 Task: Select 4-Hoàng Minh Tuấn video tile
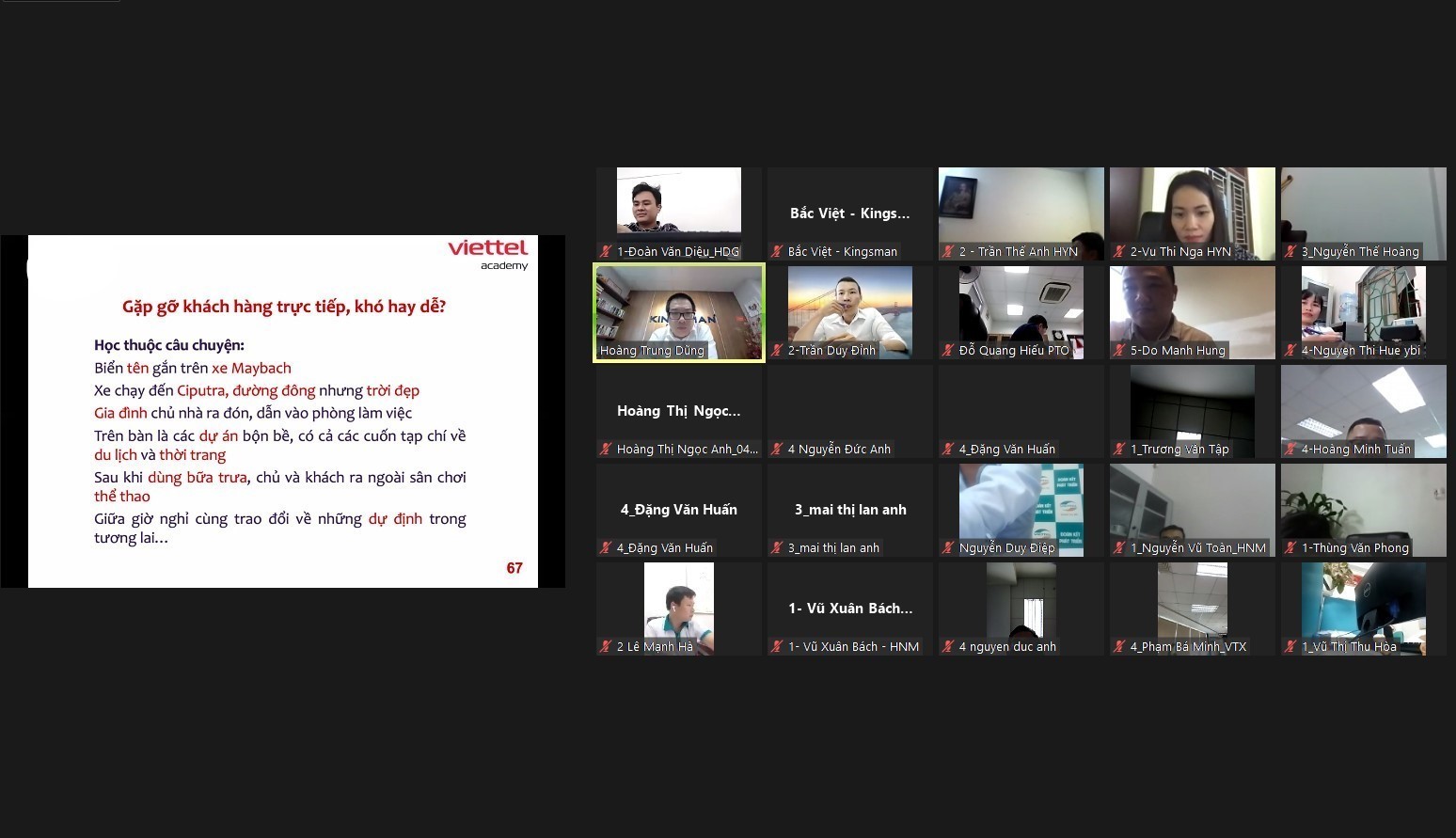pos(1363,407)
